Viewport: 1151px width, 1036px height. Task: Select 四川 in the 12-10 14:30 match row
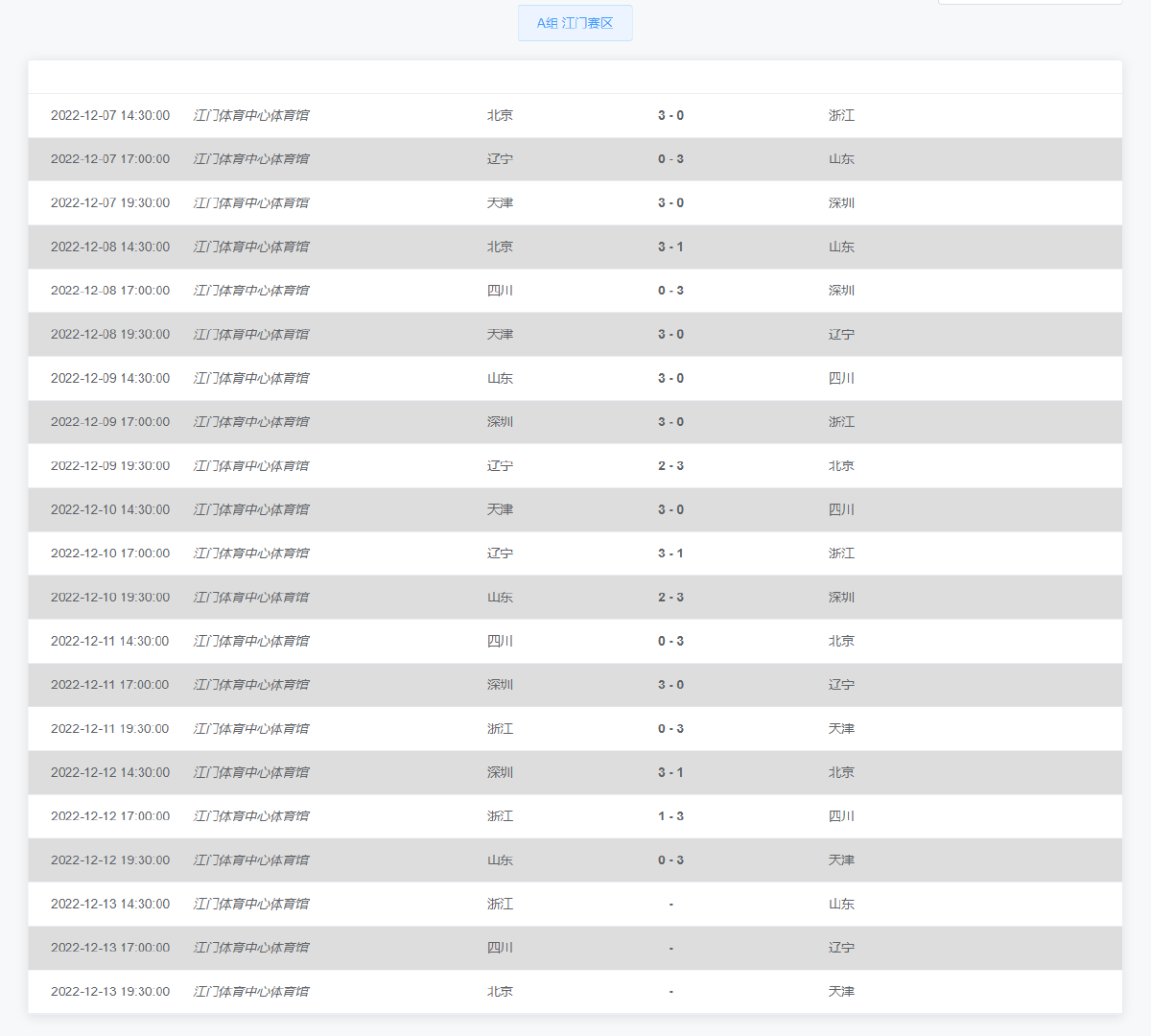[841, 509]
